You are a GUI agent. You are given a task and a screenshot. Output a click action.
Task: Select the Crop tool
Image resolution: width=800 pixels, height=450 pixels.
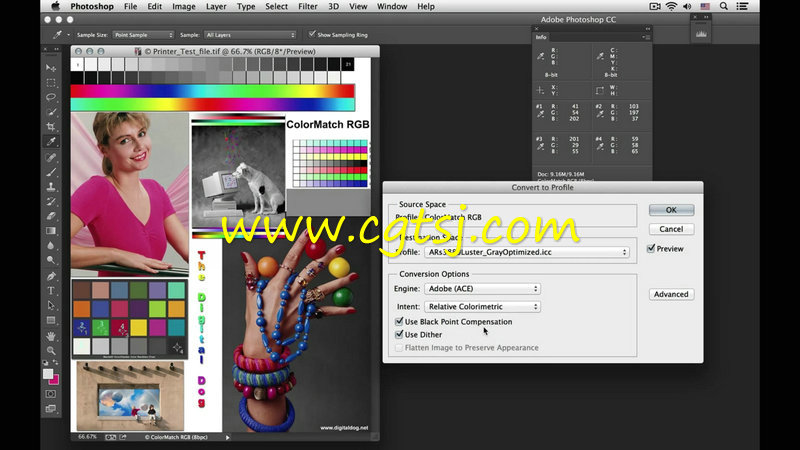click(51, 127)
